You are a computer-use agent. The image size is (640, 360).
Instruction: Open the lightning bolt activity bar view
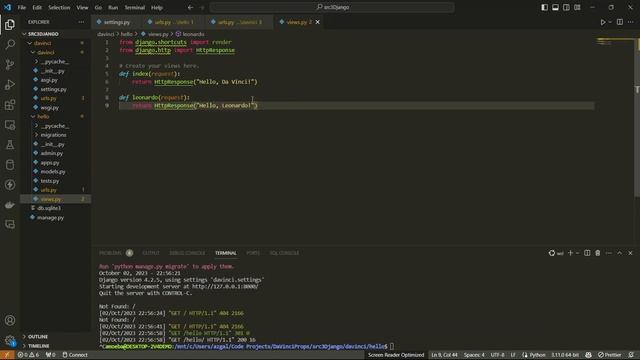[x=10, y=185]
